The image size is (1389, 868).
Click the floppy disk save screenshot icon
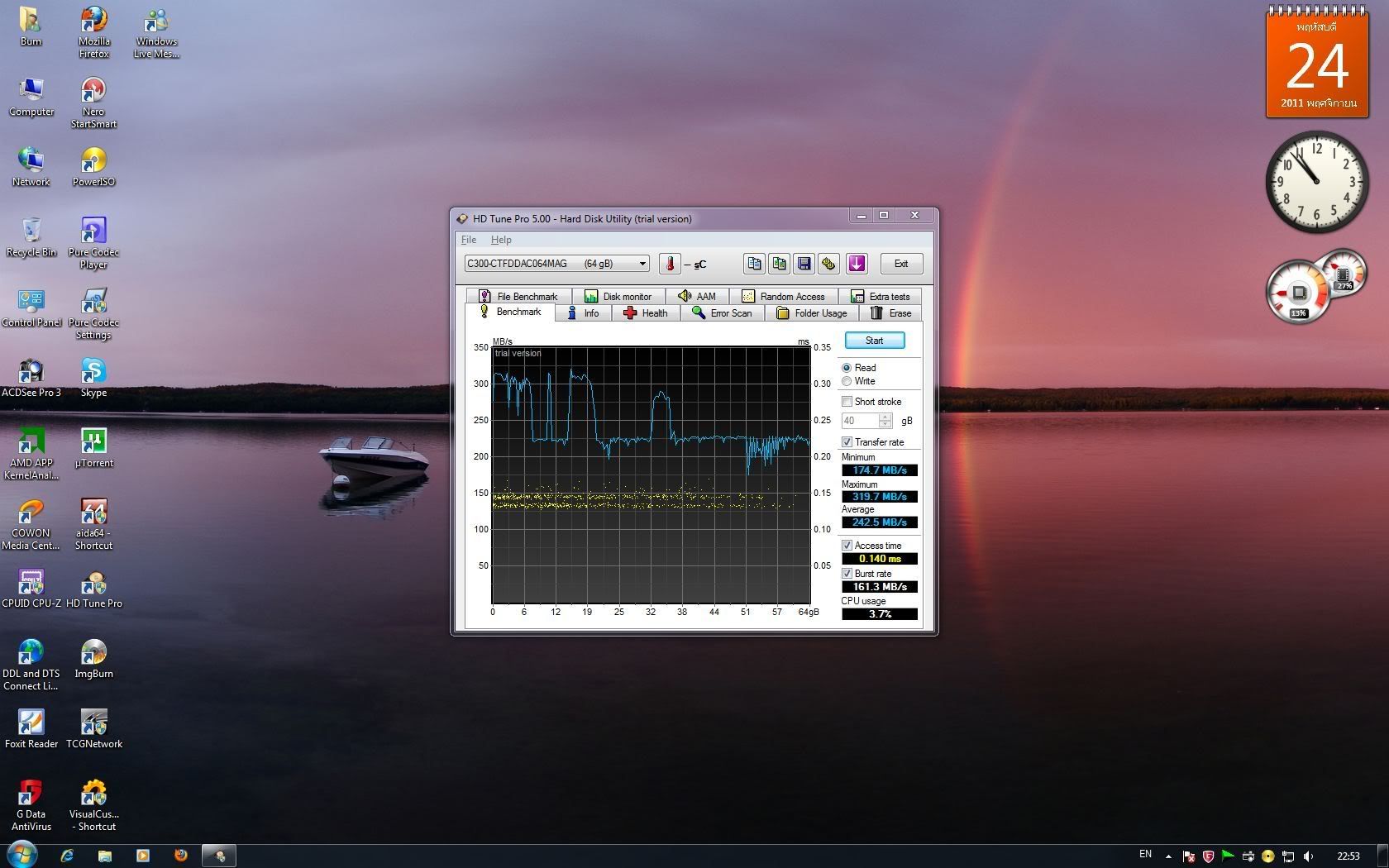804,264
